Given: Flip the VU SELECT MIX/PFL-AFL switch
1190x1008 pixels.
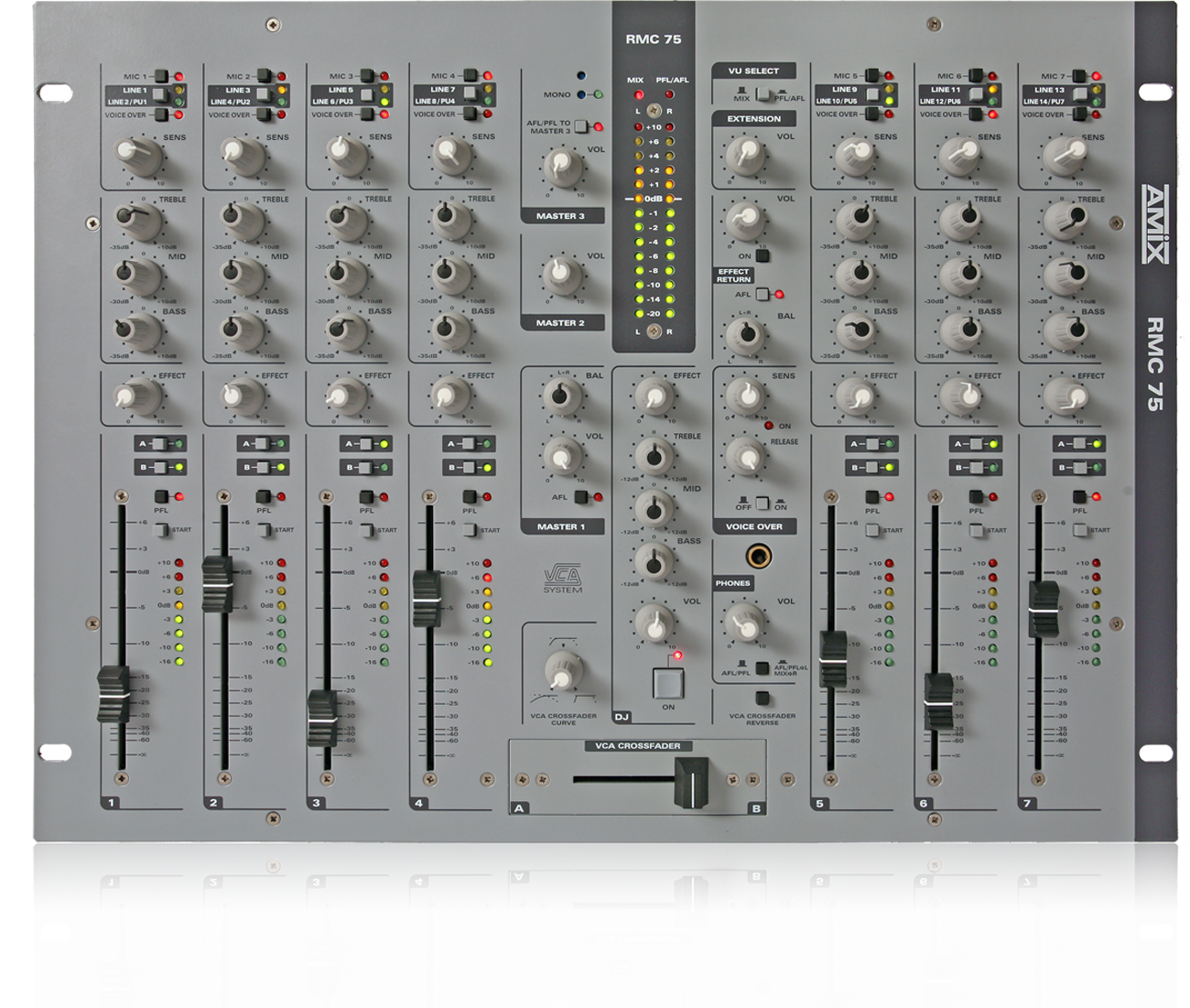Looking at the screenshot, I should coord(762,95).
